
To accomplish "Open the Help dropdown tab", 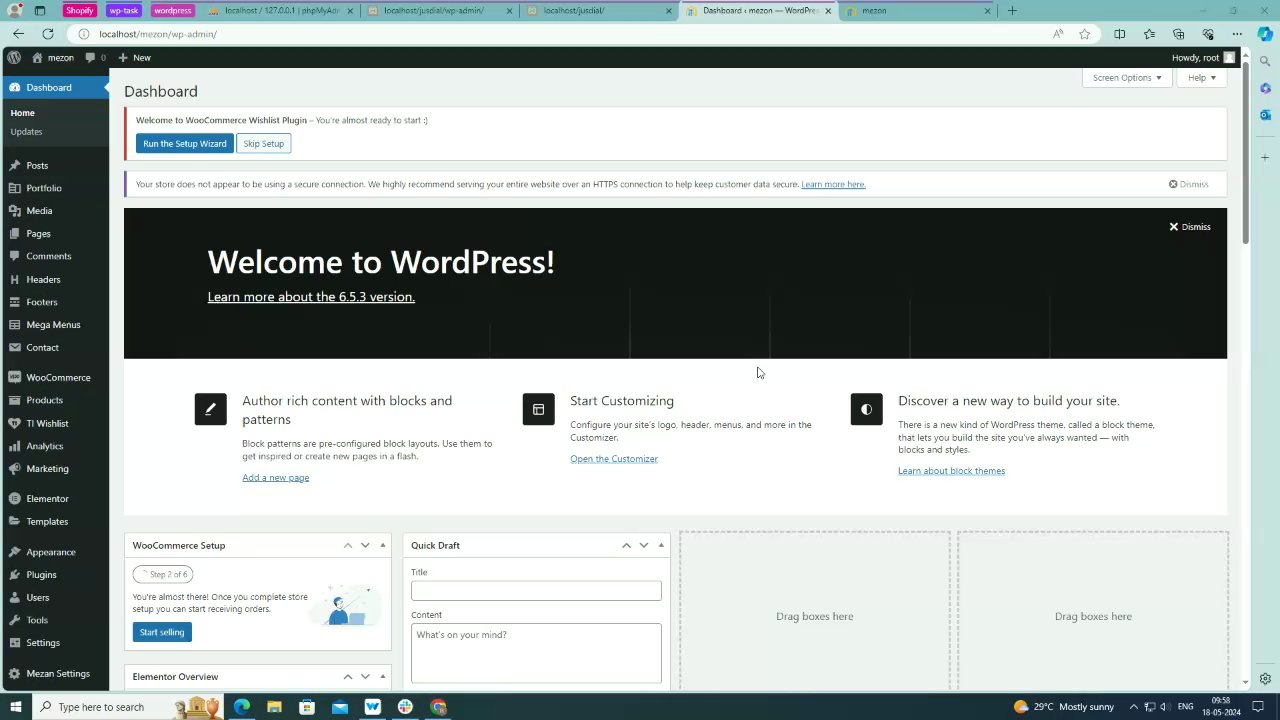I will coord(1202,77).
